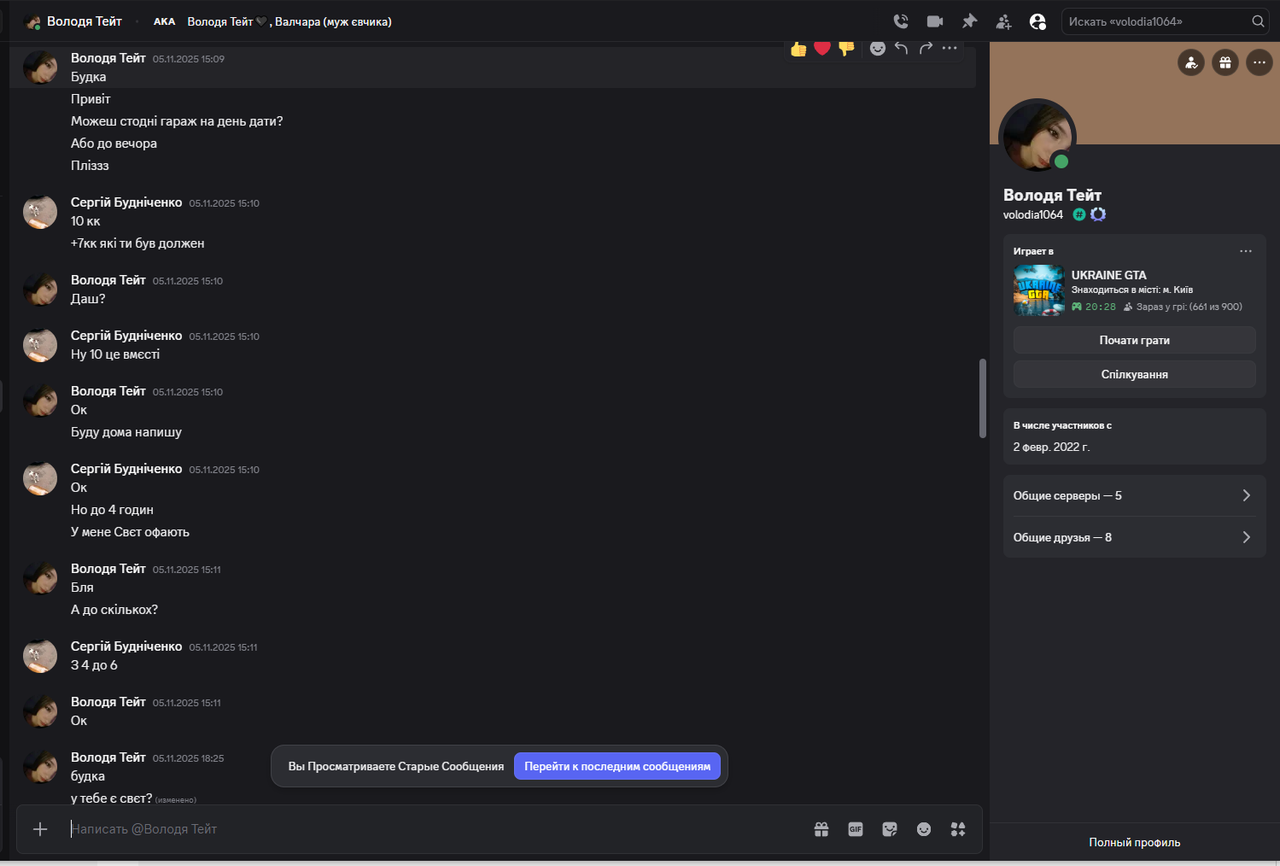Screen dimensions: 1280x866
Task: Click message text '+7кк які ти був должен'
Action: (137, 243)
